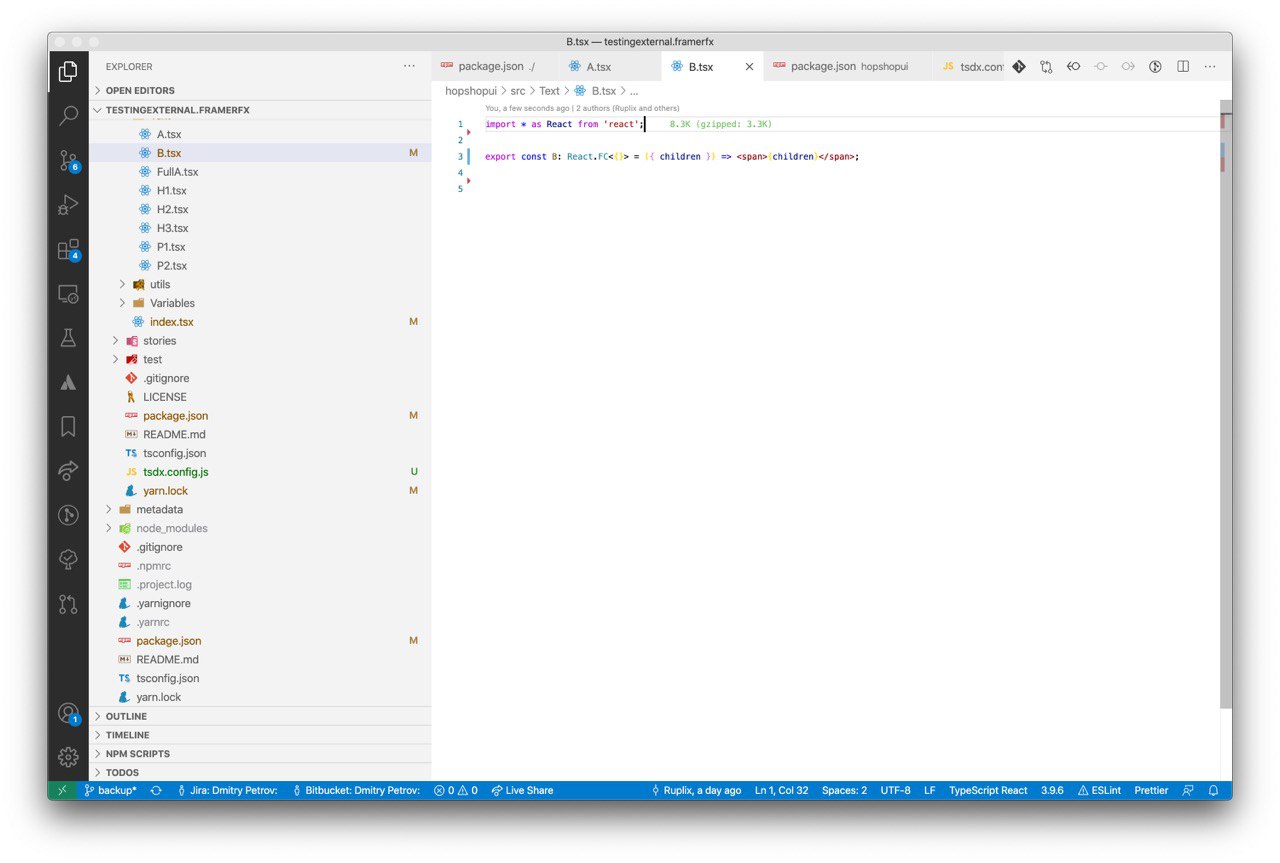Screen dimensions: 1280x863
Task: Close the B.tsx editor tab
Action: [x=749, y=67]
